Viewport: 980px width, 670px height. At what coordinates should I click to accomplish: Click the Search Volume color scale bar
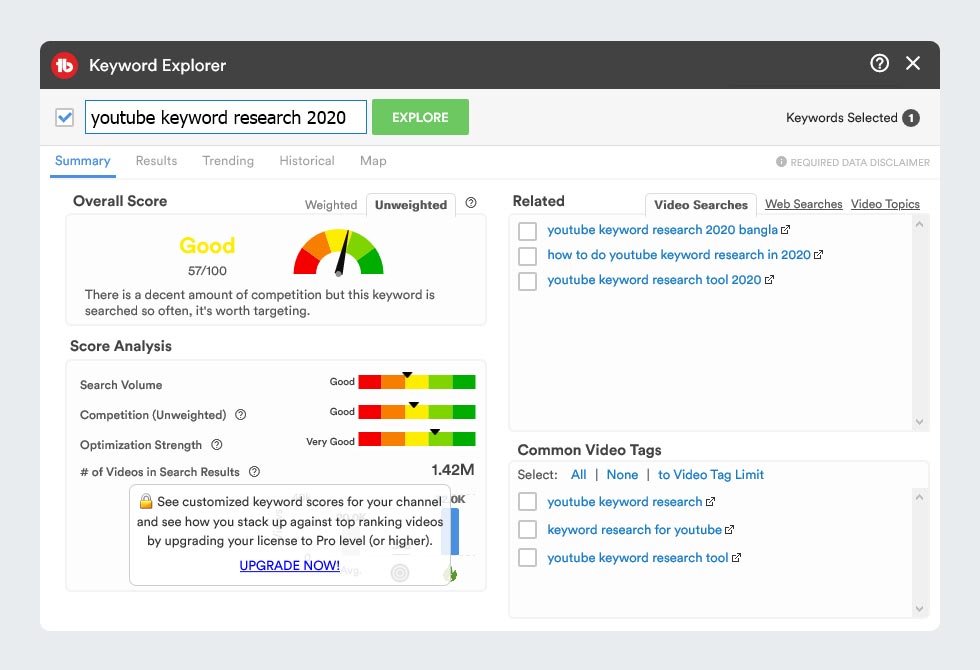417,382
